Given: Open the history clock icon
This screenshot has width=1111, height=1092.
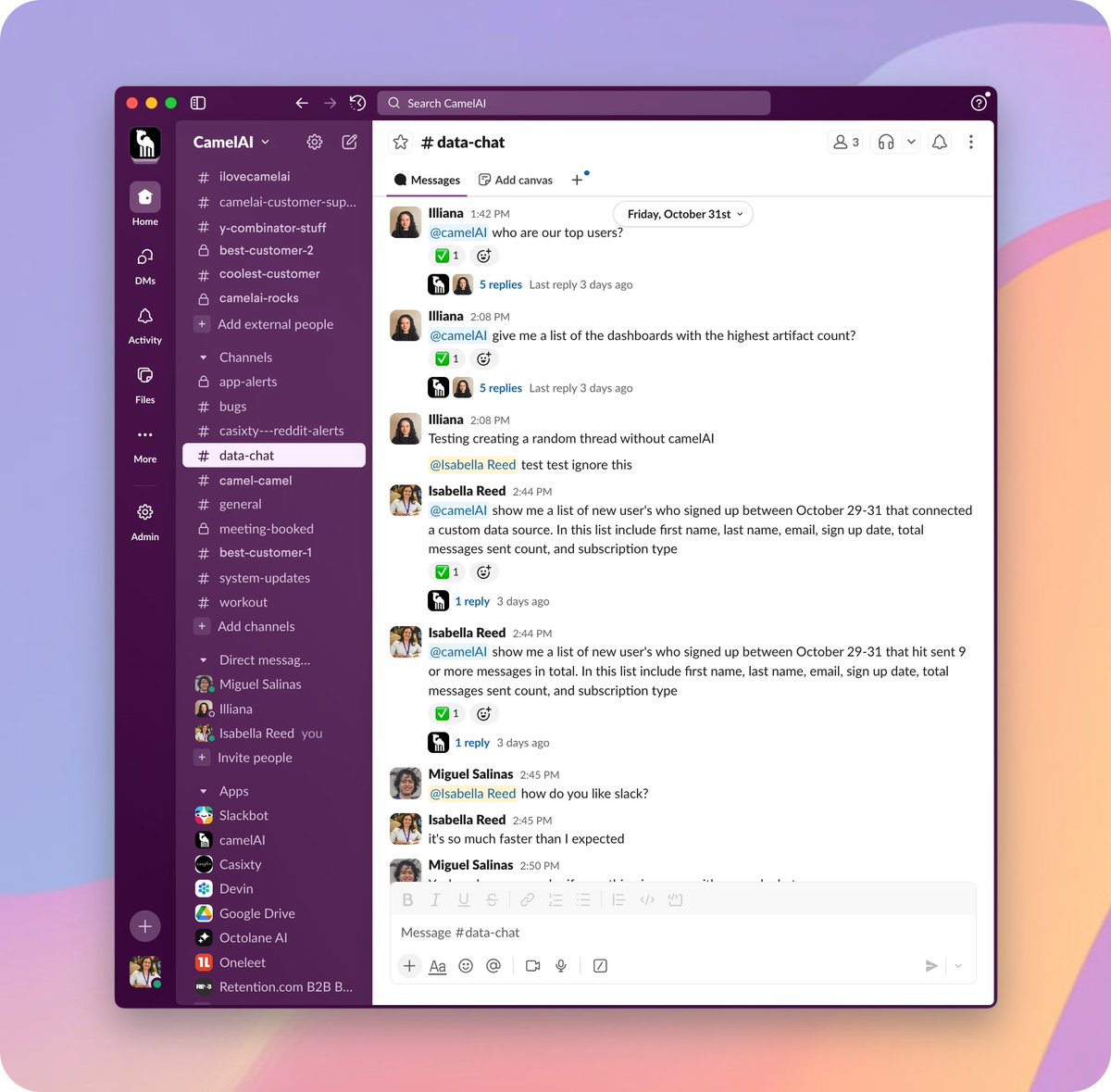Looking at the screenshot, I should coord(358,103).
